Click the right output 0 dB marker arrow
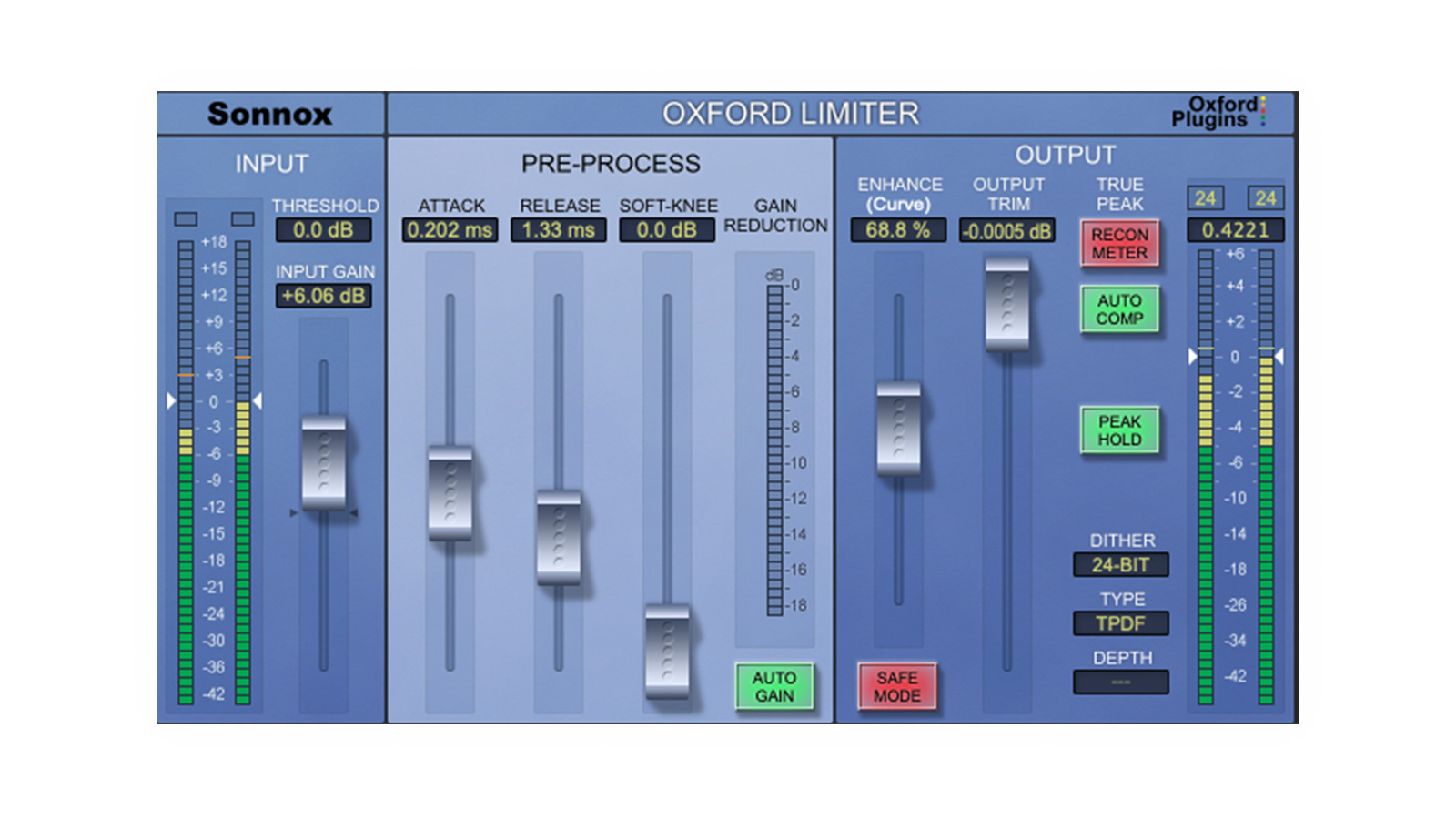The height and width of the screenshot is (819, 1456). pyautogui.click(x=1279, y=357)
